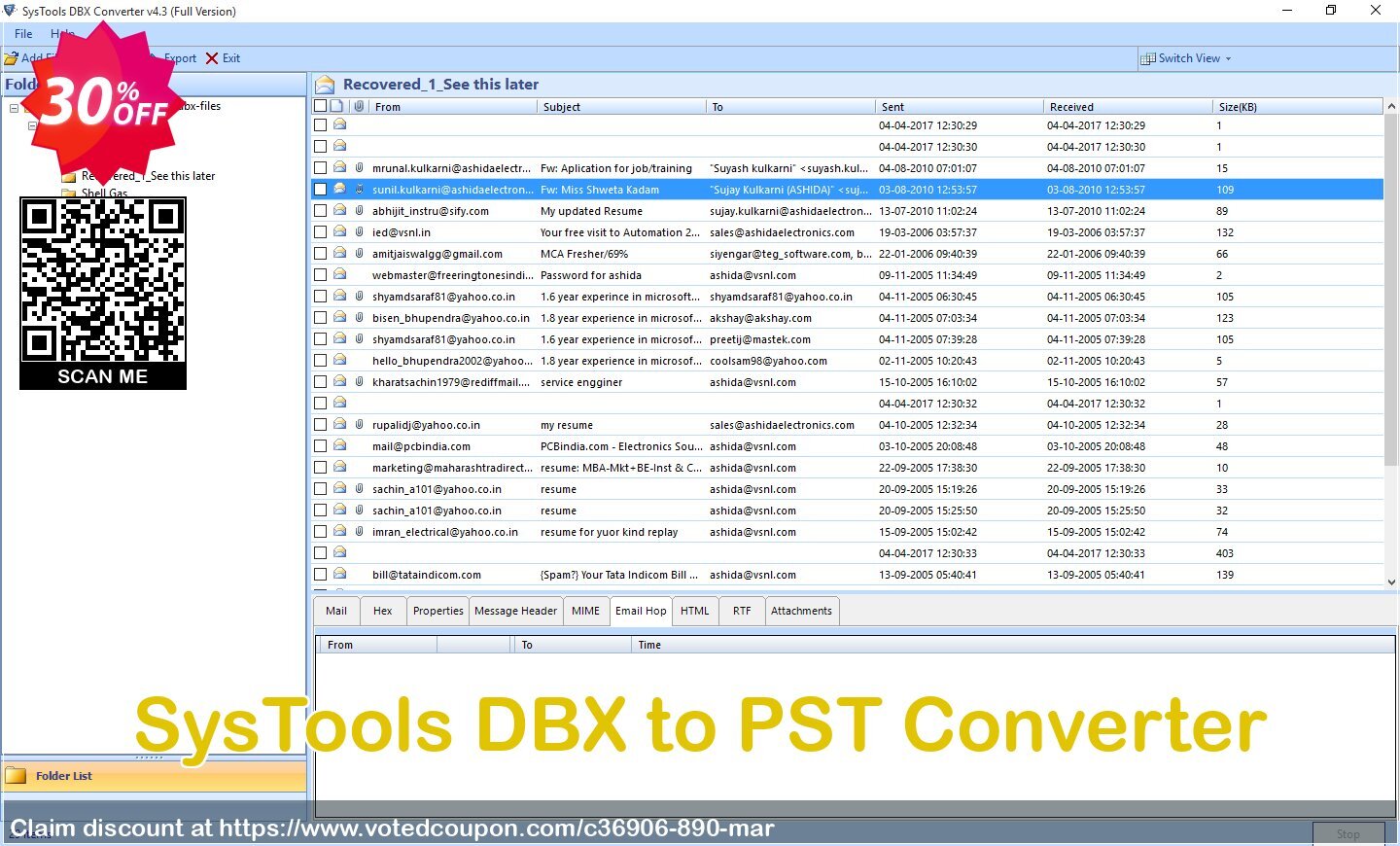Click the open-mail folder icon beside Recovered_1 title
1400x846 pixels.
click(x=326, y=85)
